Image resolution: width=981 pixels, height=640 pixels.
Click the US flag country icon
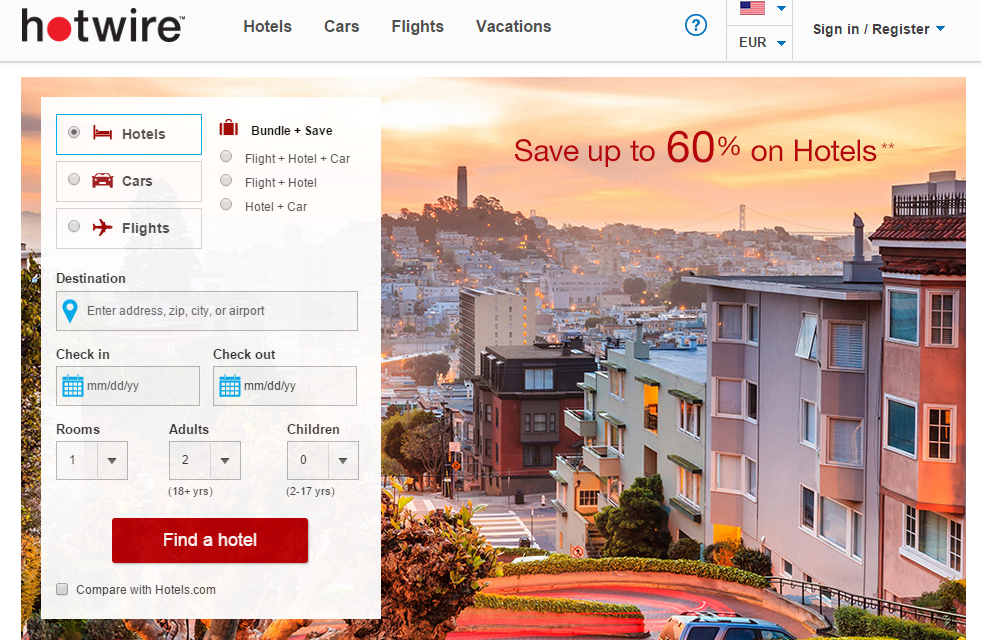coord(752,8)
